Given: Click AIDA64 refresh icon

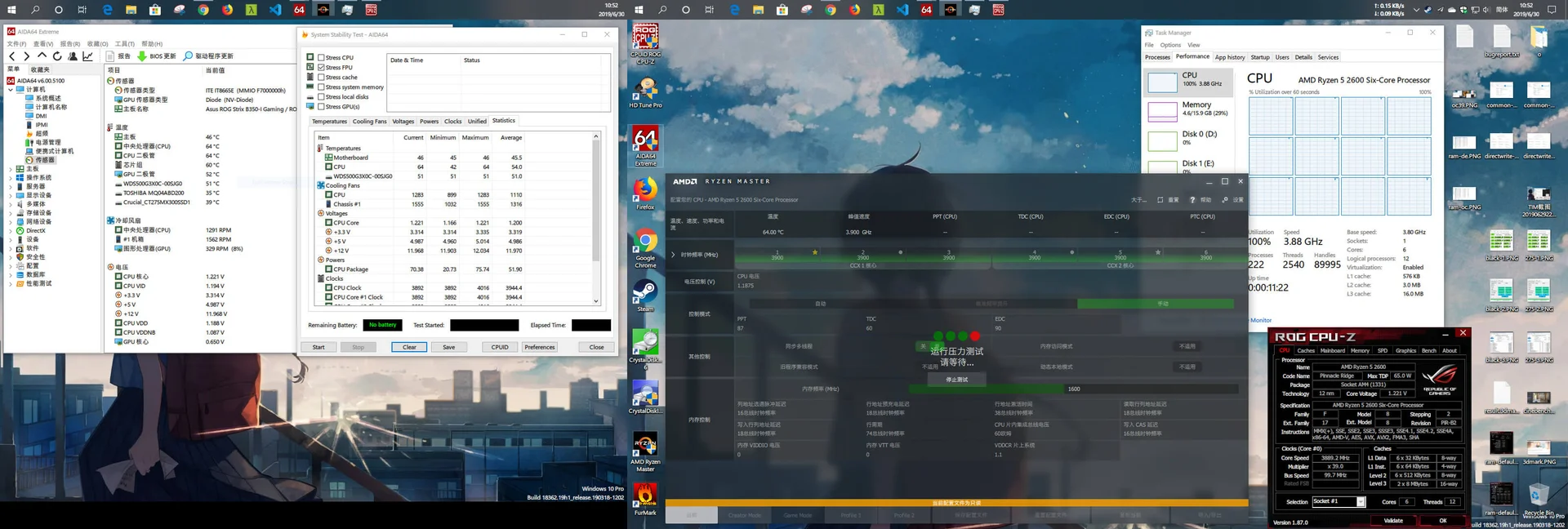Looking at the screenshot, I should 57,56.
